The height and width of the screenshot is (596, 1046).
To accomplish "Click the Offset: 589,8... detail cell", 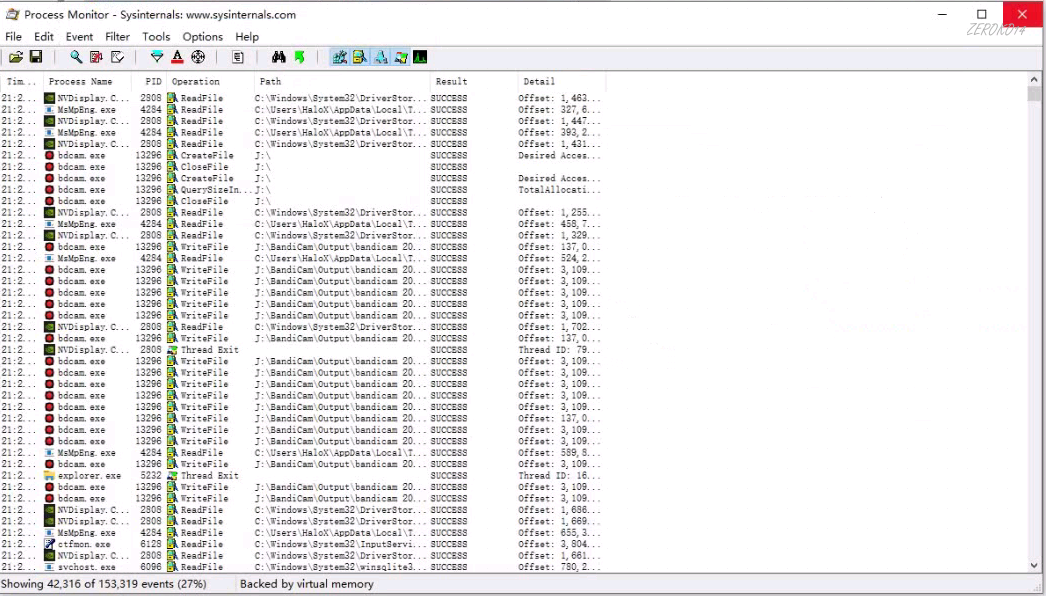I will tap(559, 453).
